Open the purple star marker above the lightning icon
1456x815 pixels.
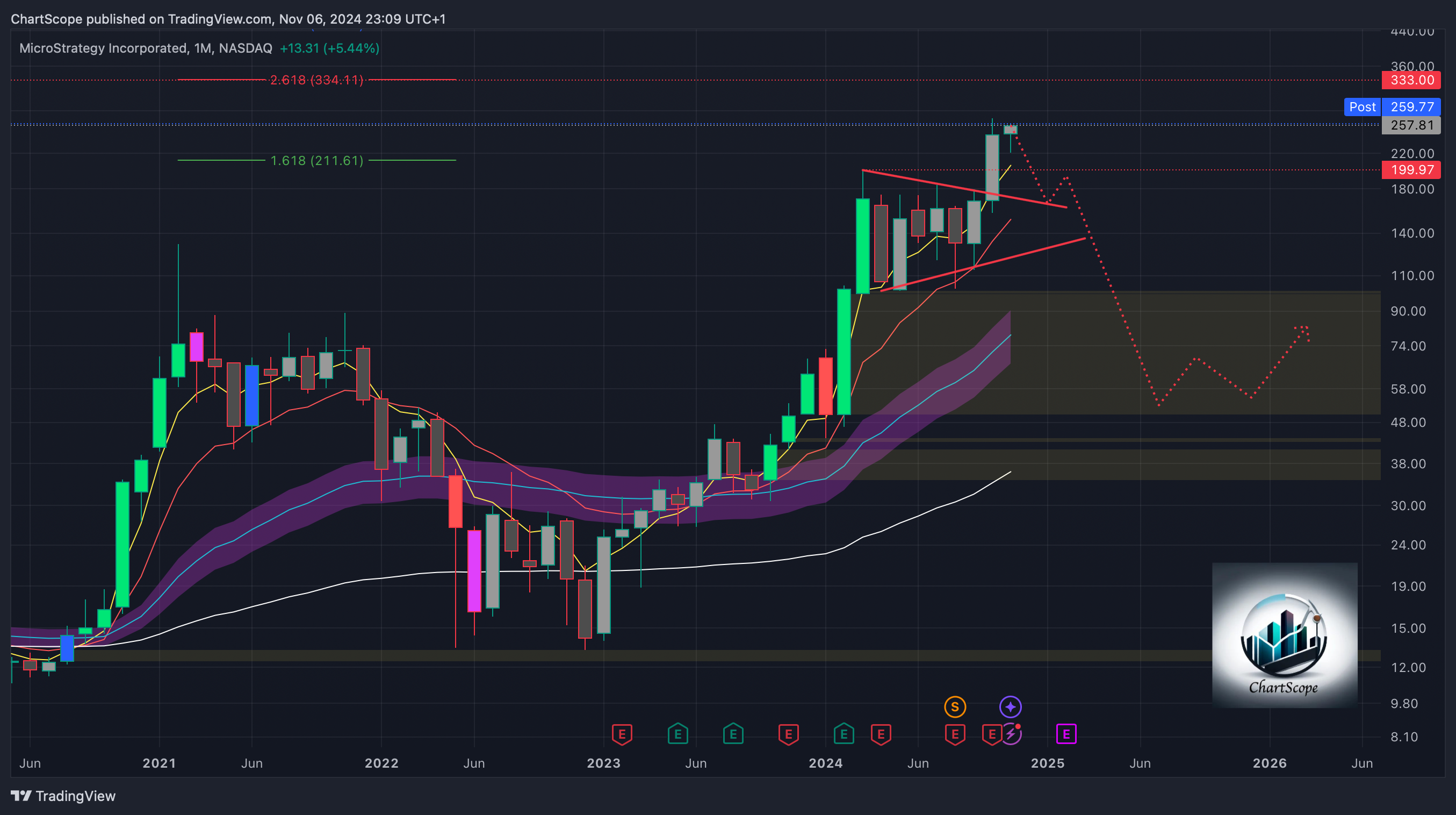(x=1010, y=706)
